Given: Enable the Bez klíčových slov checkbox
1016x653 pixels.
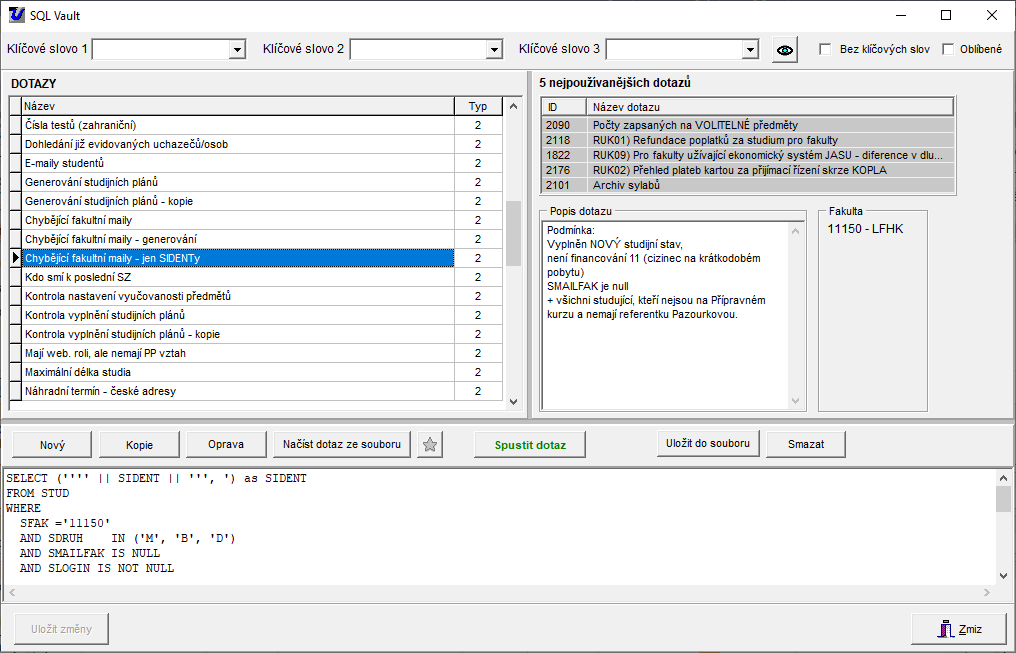Looking at the screenshot, I should click(825, 49).
